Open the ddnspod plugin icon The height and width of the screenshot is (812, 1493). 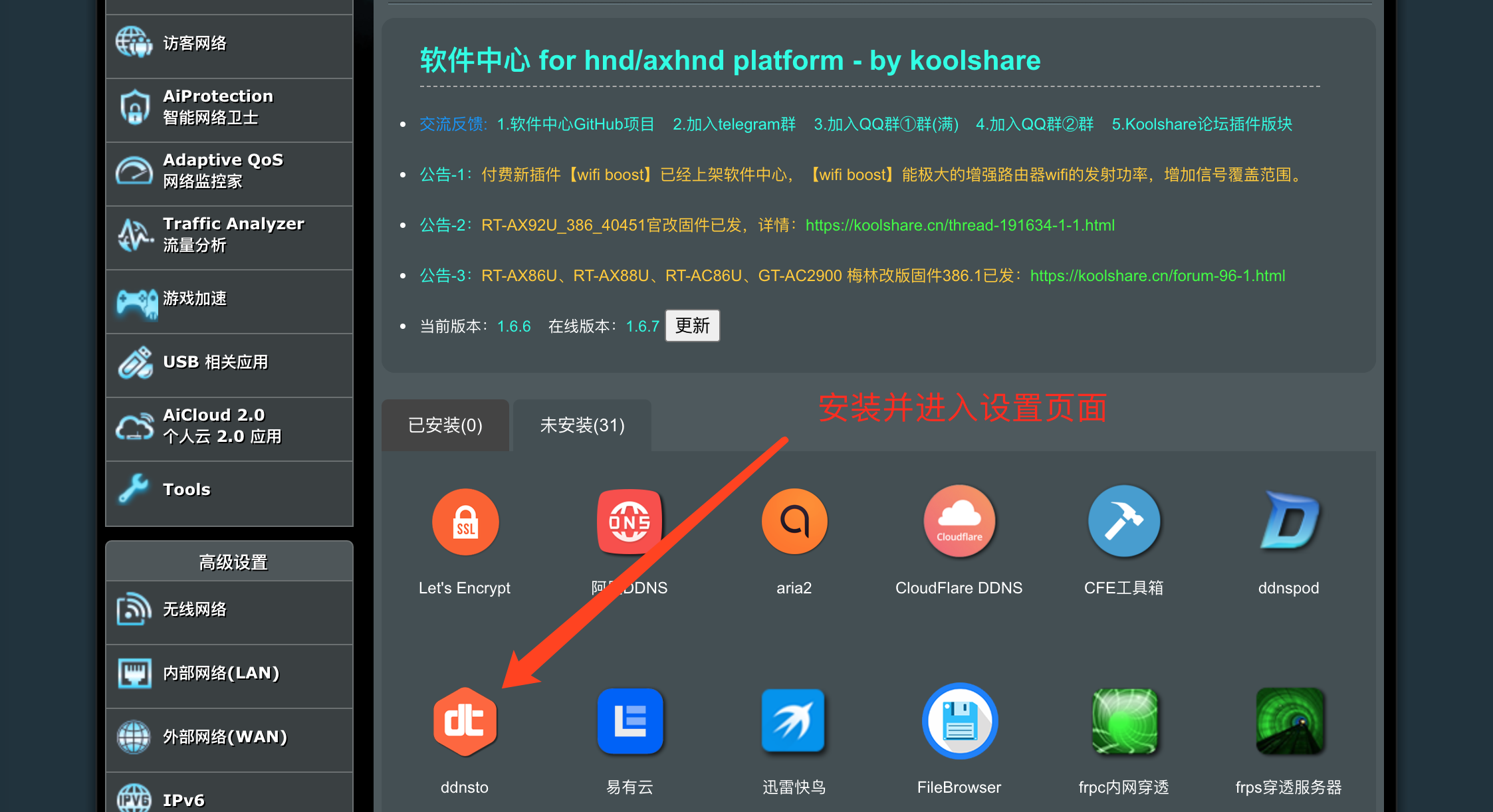1289,522
